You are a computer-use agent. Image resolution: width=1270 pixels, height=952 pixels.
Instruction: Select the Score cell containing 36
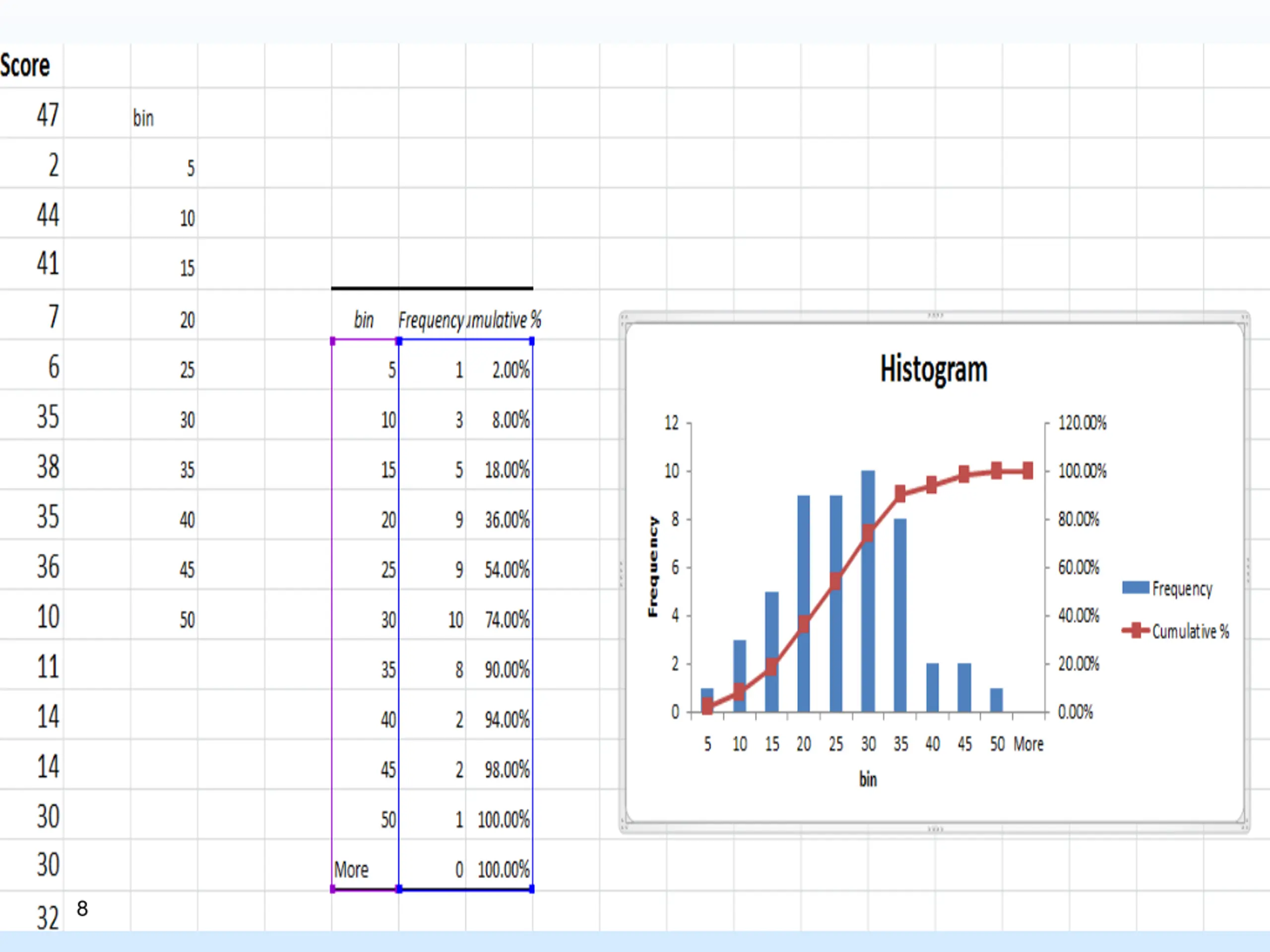[32, 565]
